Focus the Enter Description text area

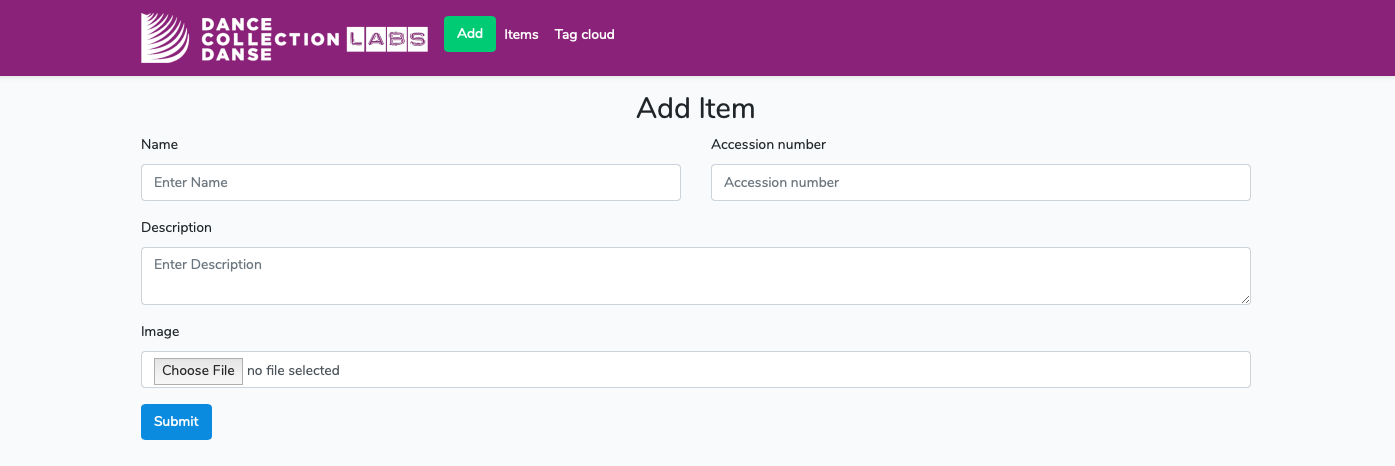click(x=695, y=275)
